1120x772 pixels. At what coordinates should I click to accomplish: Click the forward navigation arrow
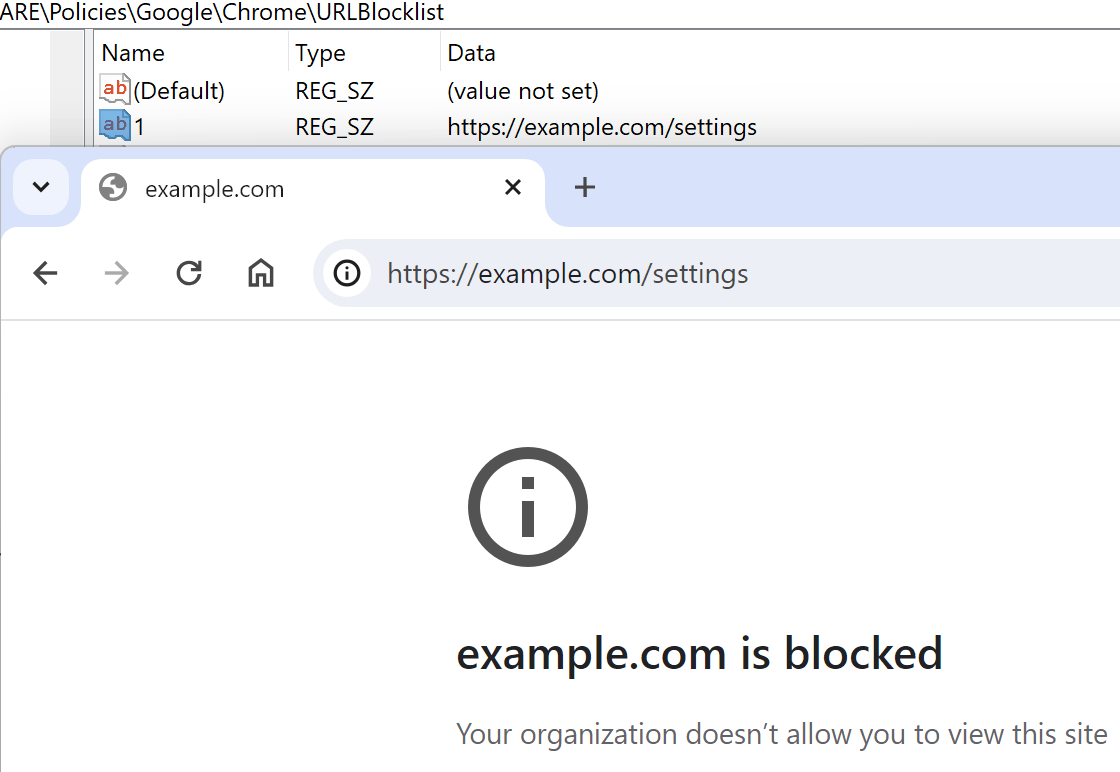(116, 273)
